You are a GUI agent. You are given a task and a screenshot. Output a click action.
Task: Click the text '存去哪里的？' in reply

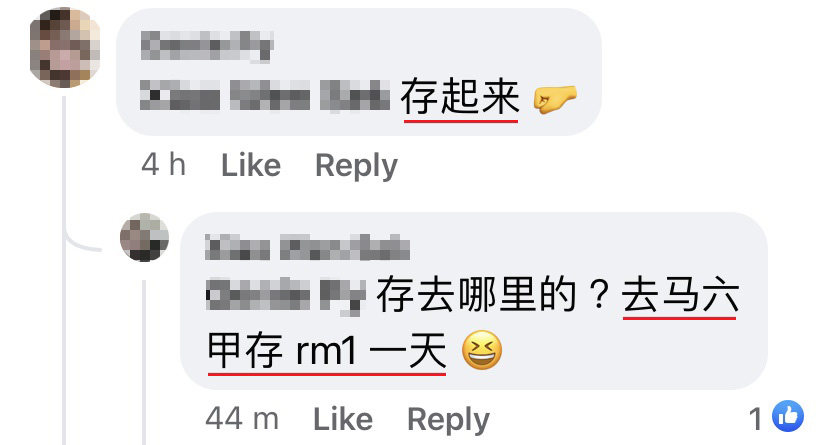493,295
